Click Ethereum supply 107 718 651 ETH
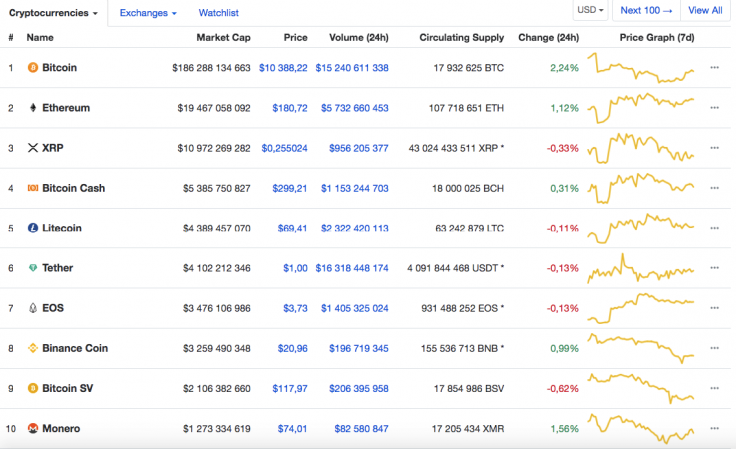The width and height of the screenshot is (736, 449). (x=466, y=108)
